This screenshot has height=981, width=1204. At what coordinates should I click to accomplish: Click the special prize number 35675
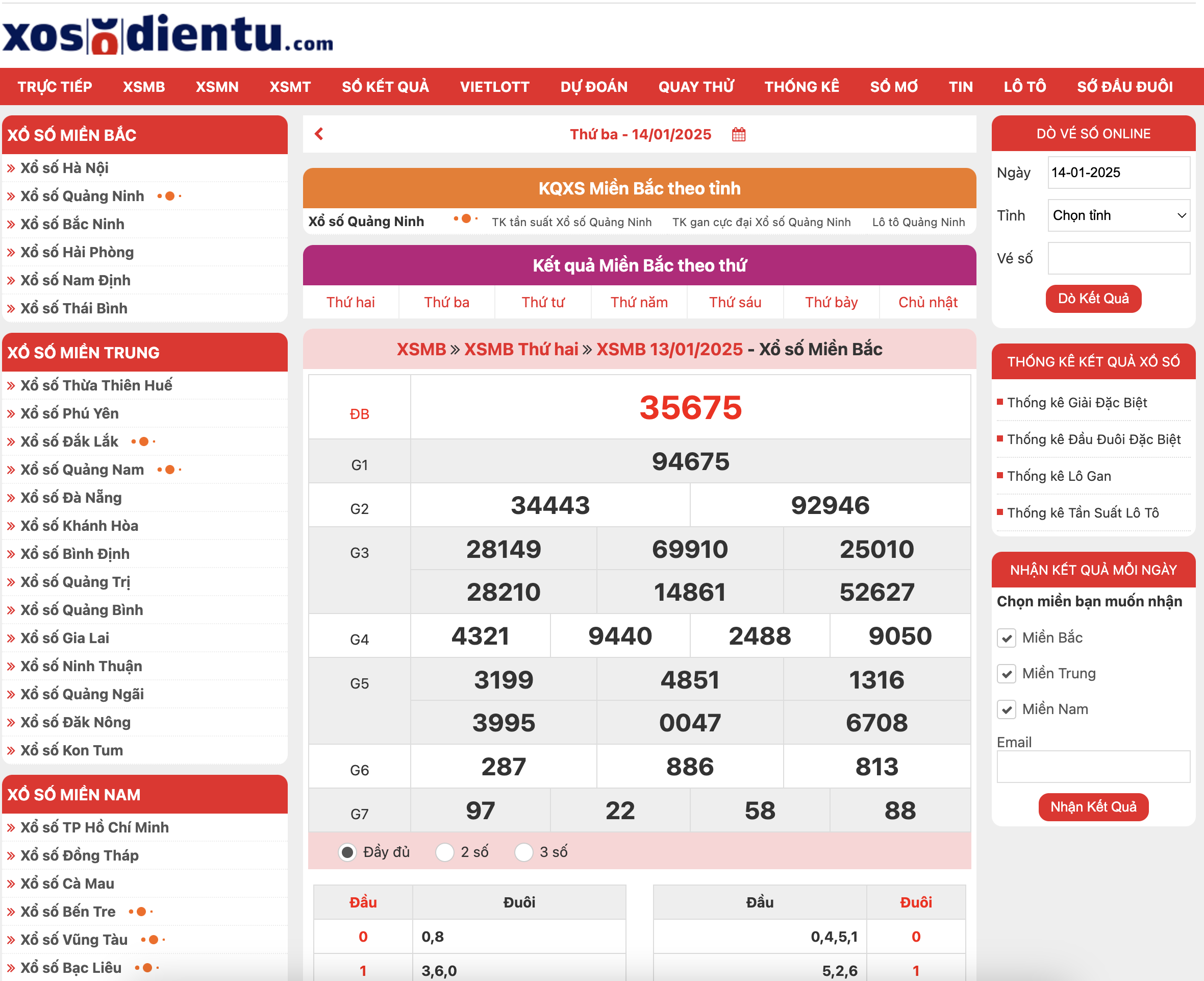(690, 407)
